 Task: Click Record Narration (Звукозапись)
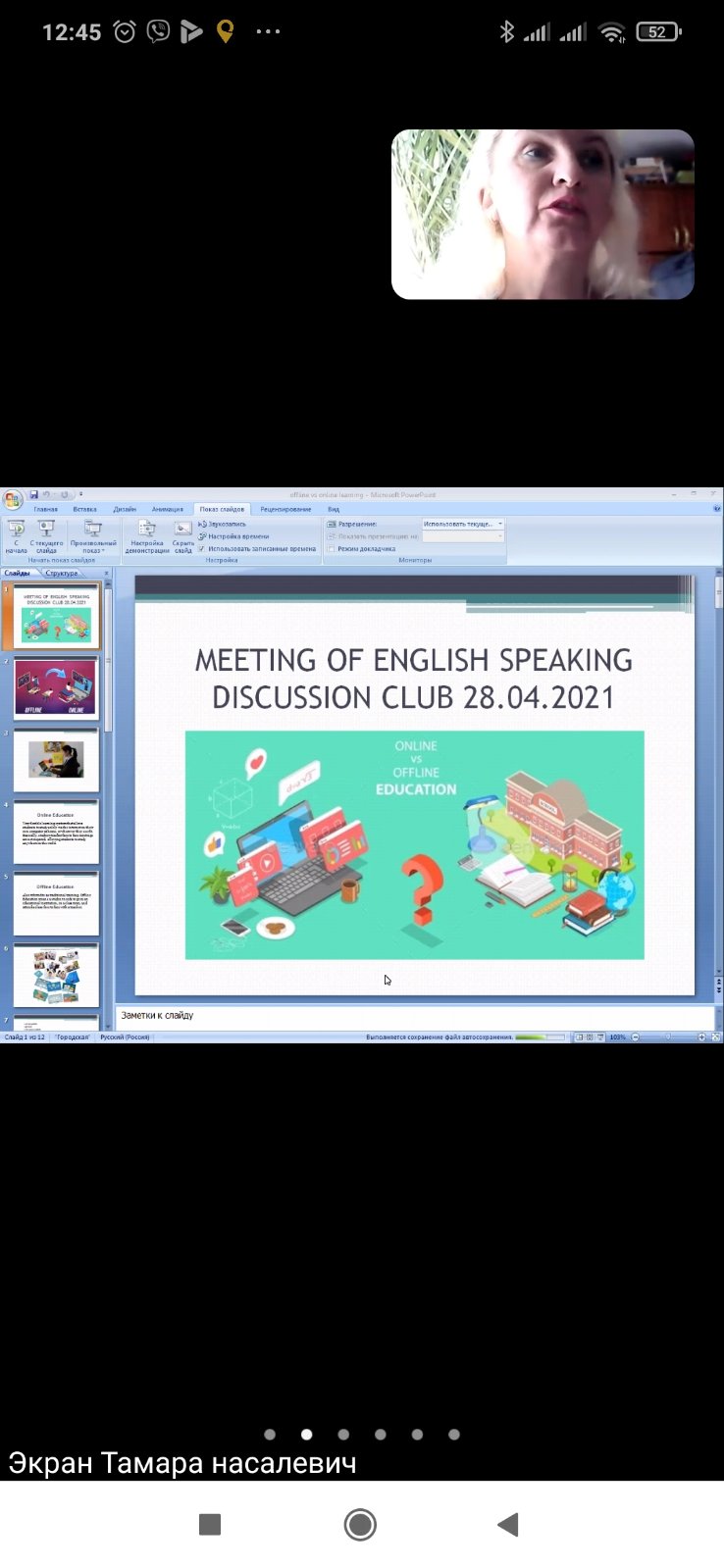227,525
